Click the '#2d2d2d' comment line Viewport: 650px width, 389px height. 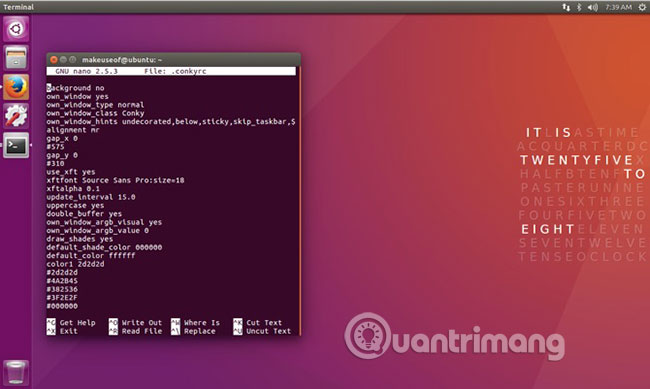point(62,272)
